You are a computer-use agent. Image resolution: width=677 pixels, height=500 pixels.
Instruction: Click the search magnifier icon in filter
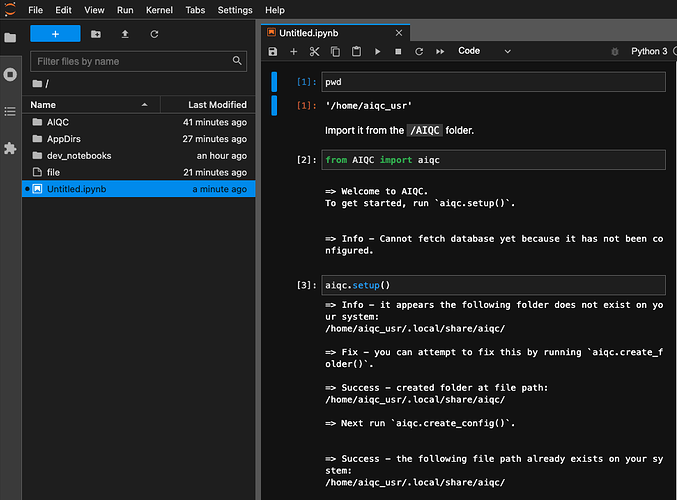pyautogui.click(x=237, y=60)
